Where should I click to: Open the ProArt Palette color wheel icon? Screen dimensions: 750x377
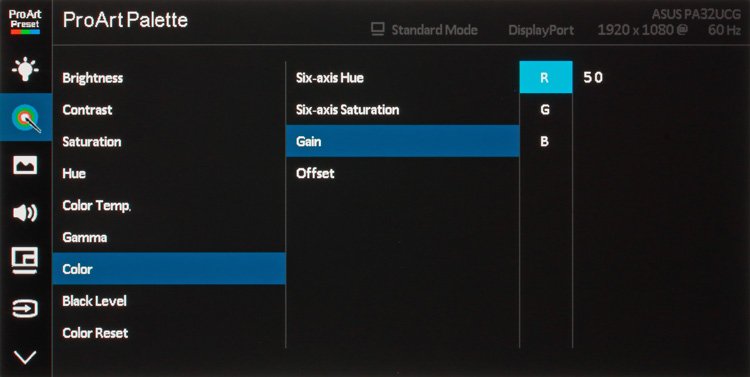(26, 117)
